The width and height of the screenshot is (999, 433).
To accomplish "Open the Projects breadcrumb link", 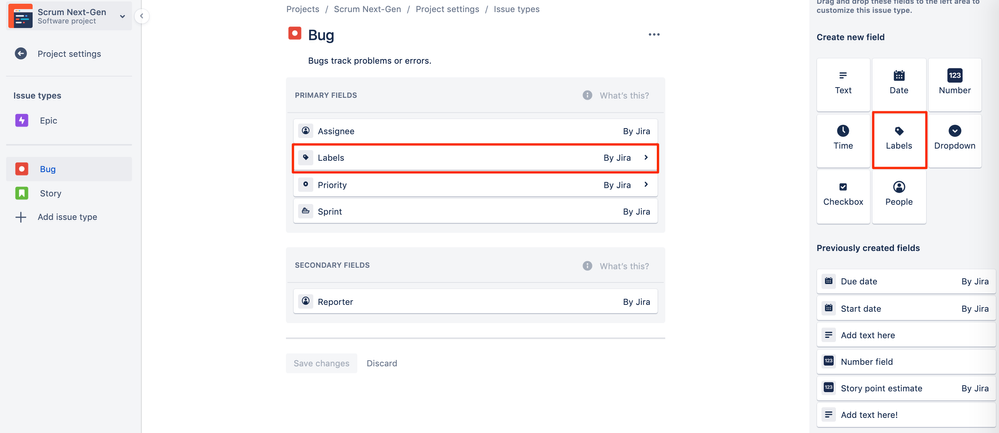I will pyautogui.click(x=303, y=9).
